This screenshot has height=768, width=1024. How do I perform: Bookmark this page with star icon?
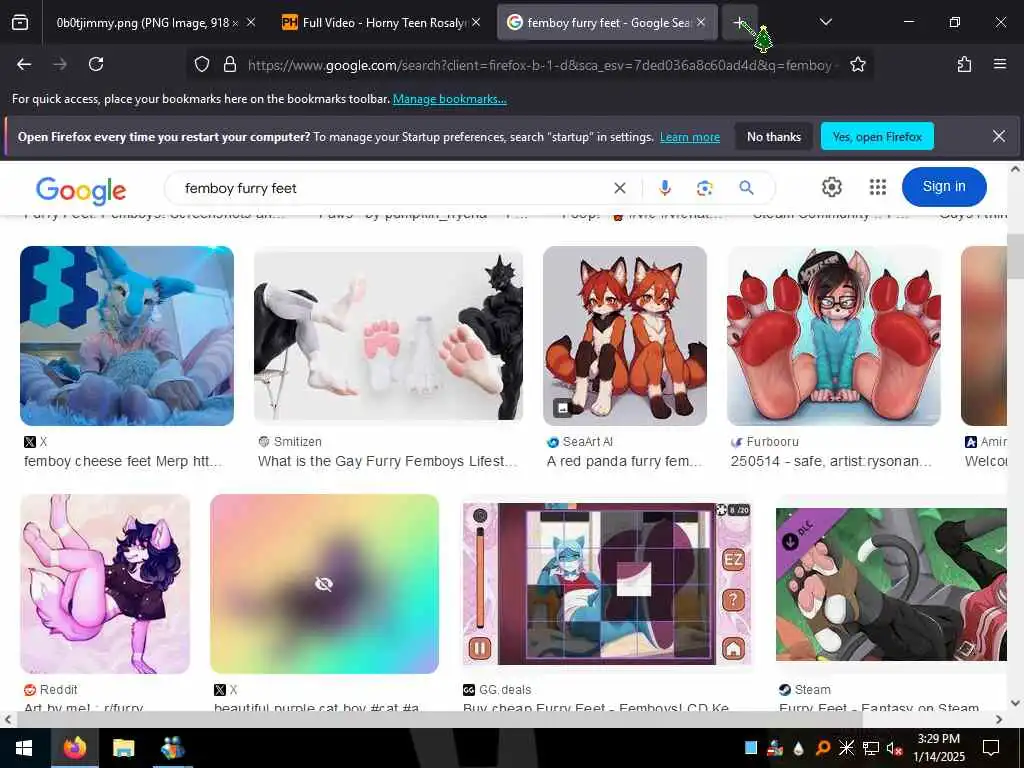coord(857,64)
